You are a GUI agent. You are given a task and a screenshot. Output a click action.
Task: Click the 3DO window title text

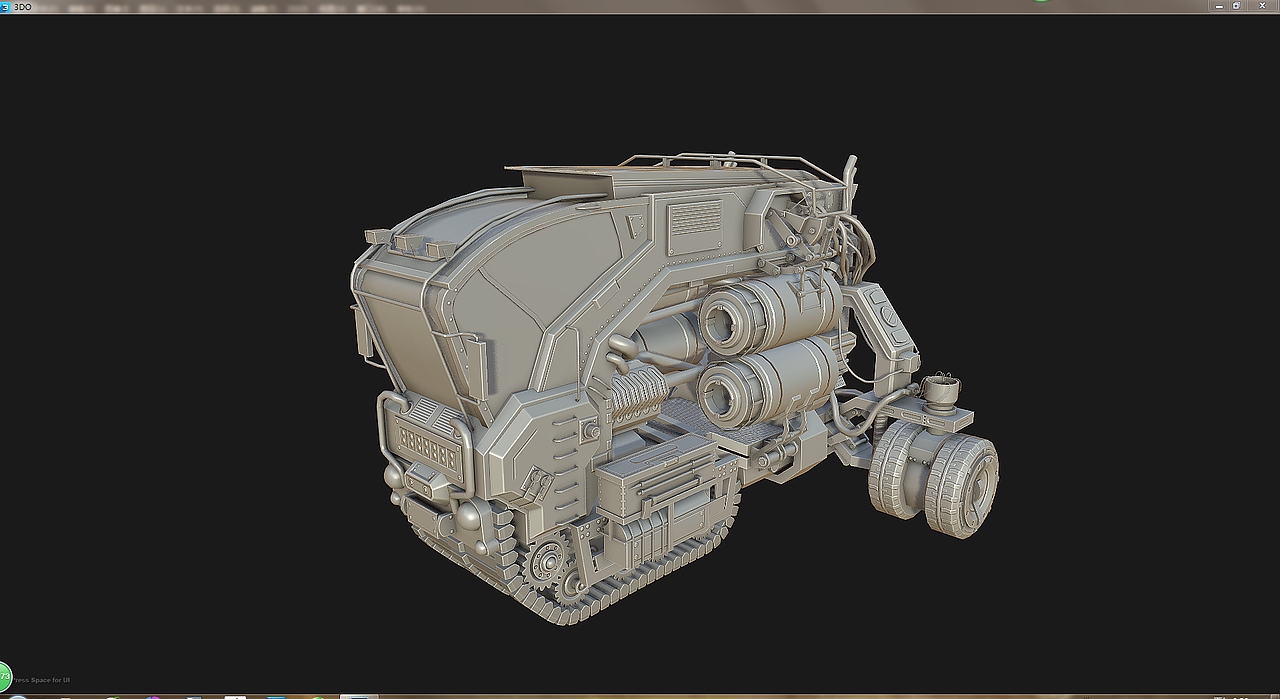click(x=23, y=6)
